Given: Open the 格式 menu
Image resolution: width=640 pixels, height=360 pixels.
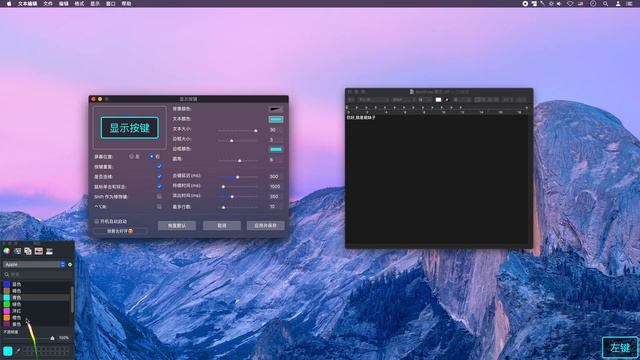Looking at the screenshot, I should click(79, 3).
